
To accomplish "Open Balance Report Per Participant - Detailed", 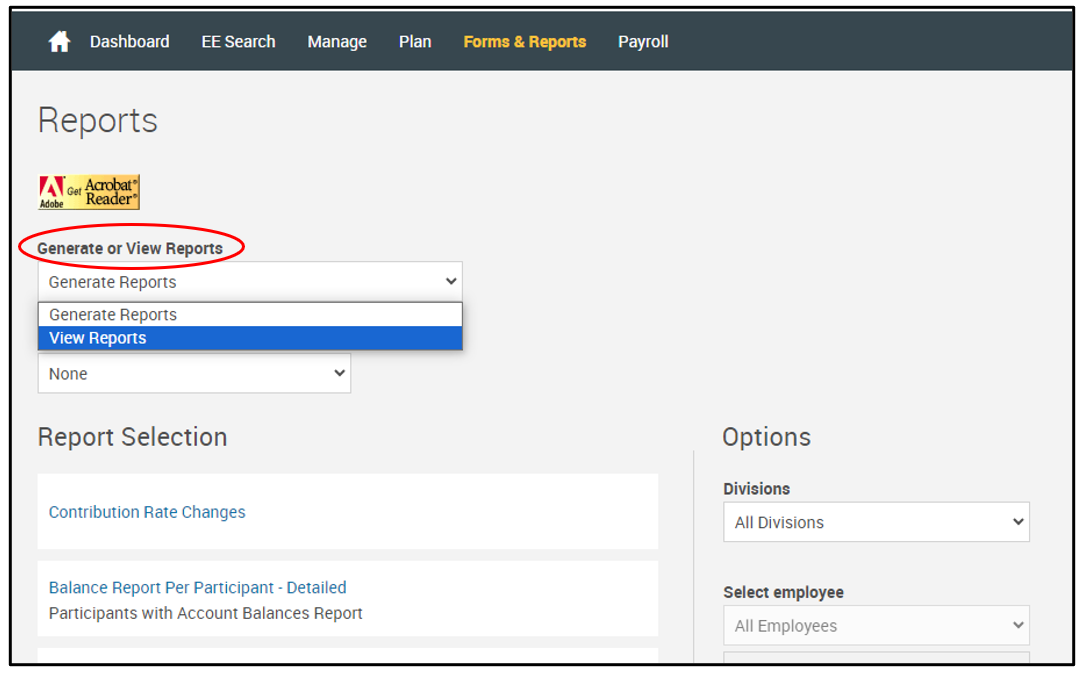I will [197, 588].
